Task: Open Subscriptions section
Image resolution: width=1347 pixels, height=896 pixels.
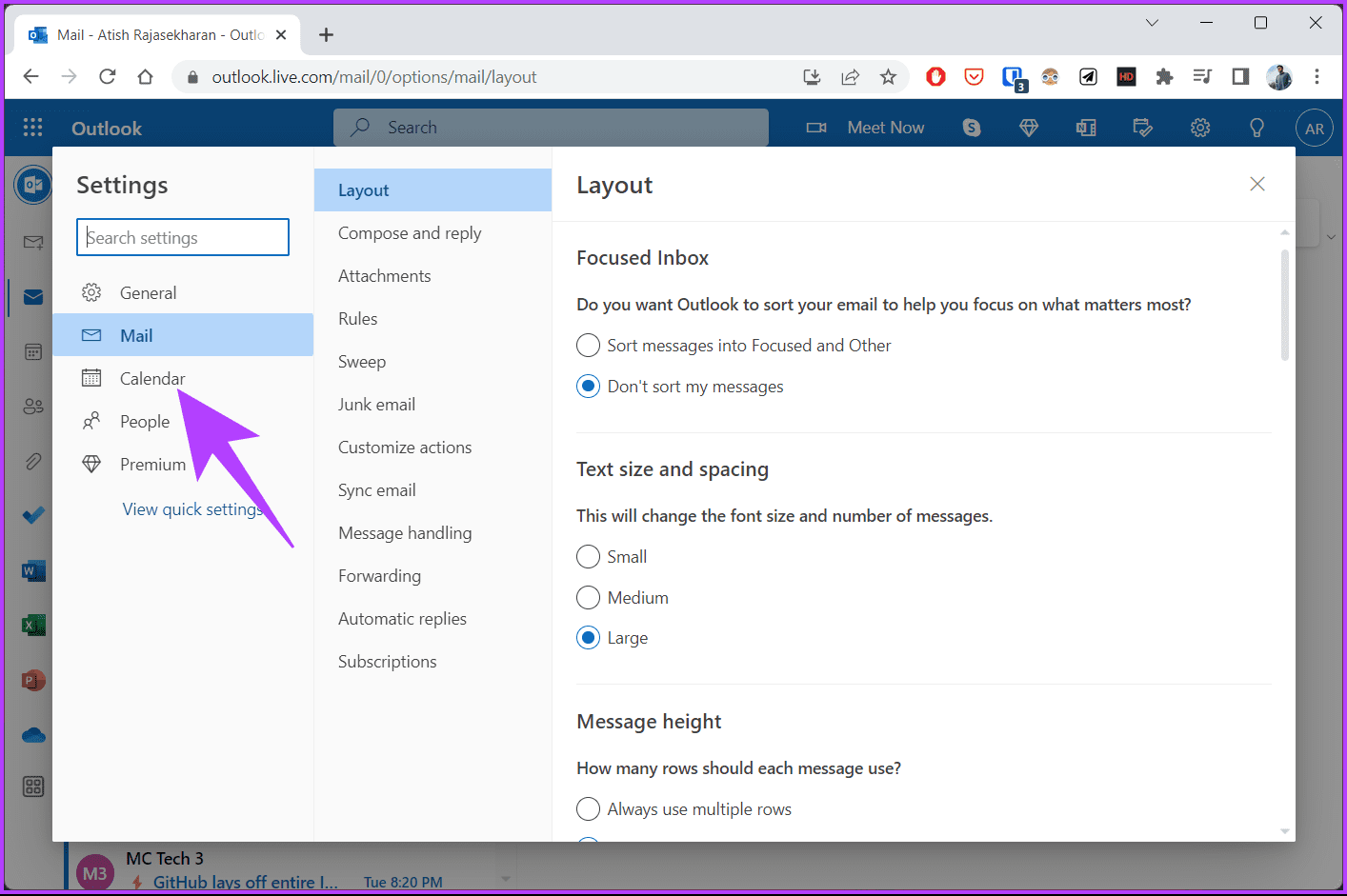Action: pos(432,661)
